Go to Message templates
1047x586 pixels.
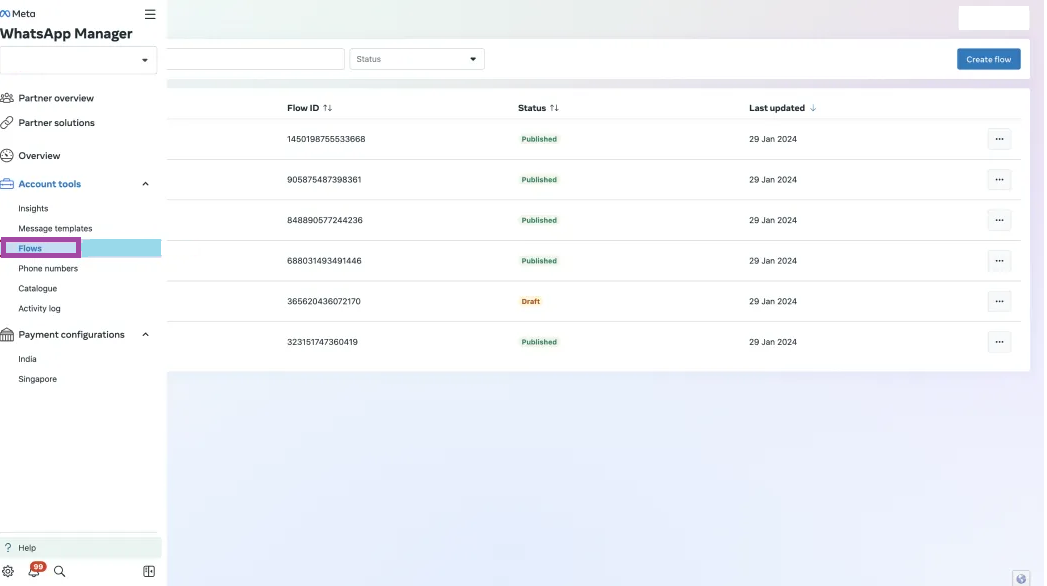coord(55,229)
